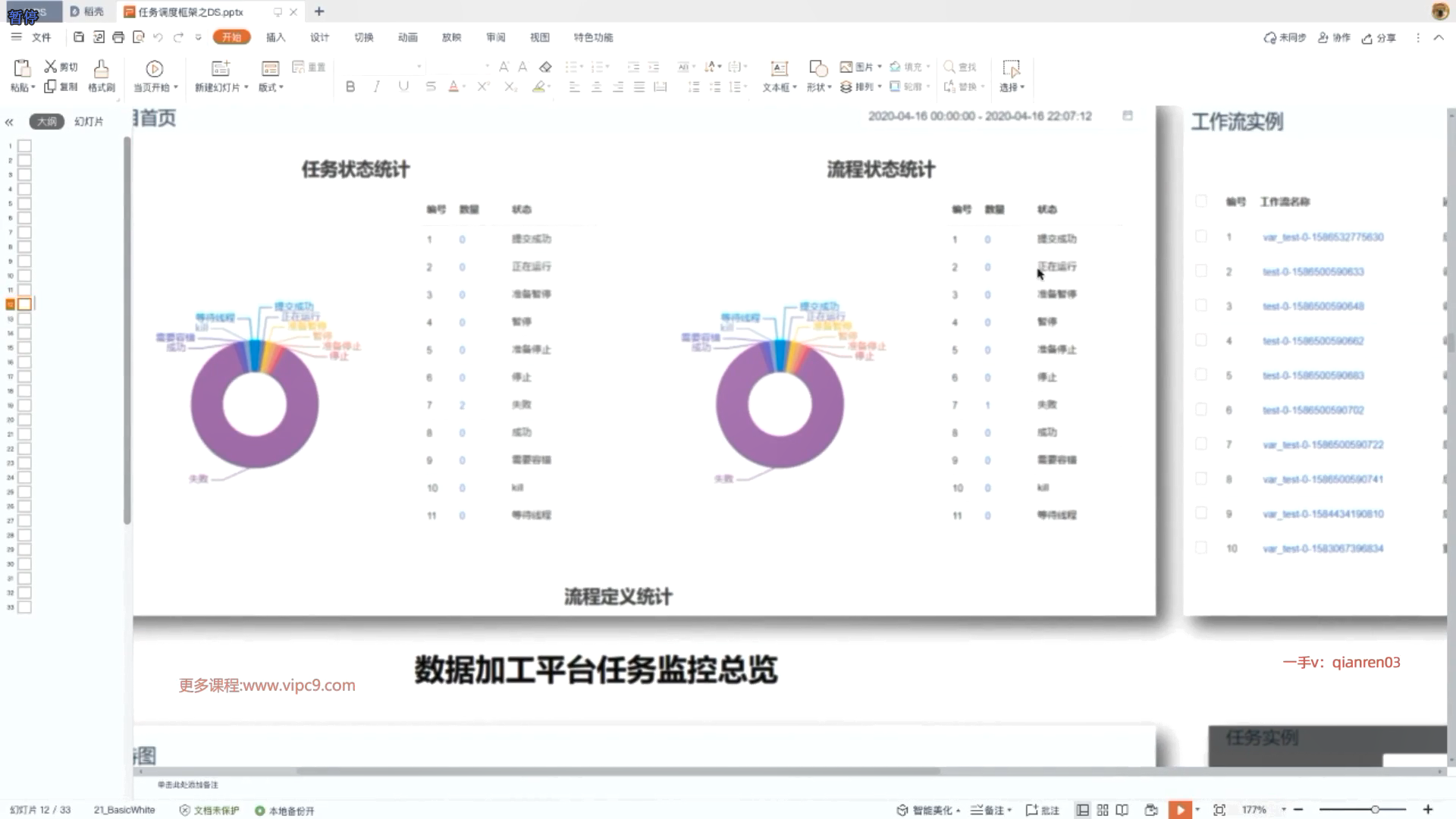1456x819 pixels.
Task: Toggle the header select-all checkbox in workflow table
Action: [1201, 201]
